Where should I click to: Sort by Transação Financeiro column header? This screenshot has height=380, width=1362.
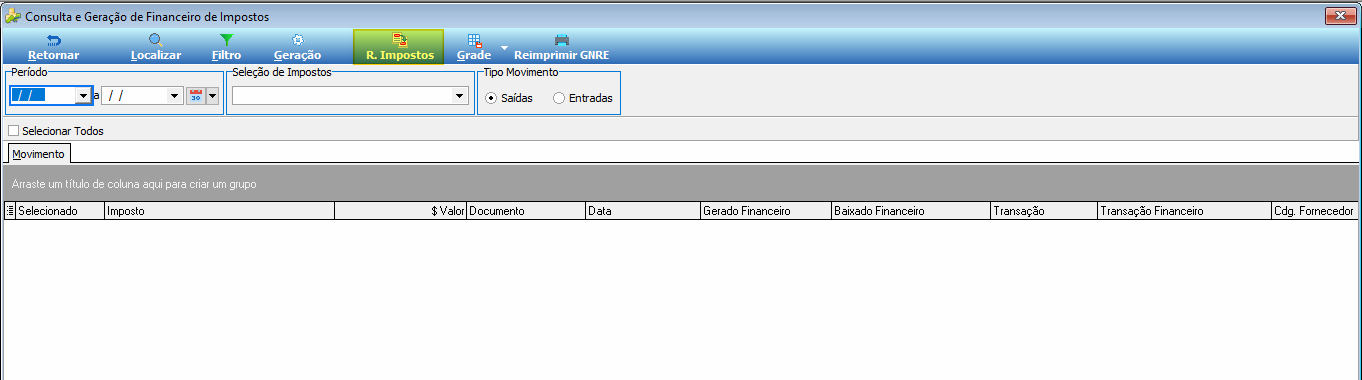coord(1183,211)
